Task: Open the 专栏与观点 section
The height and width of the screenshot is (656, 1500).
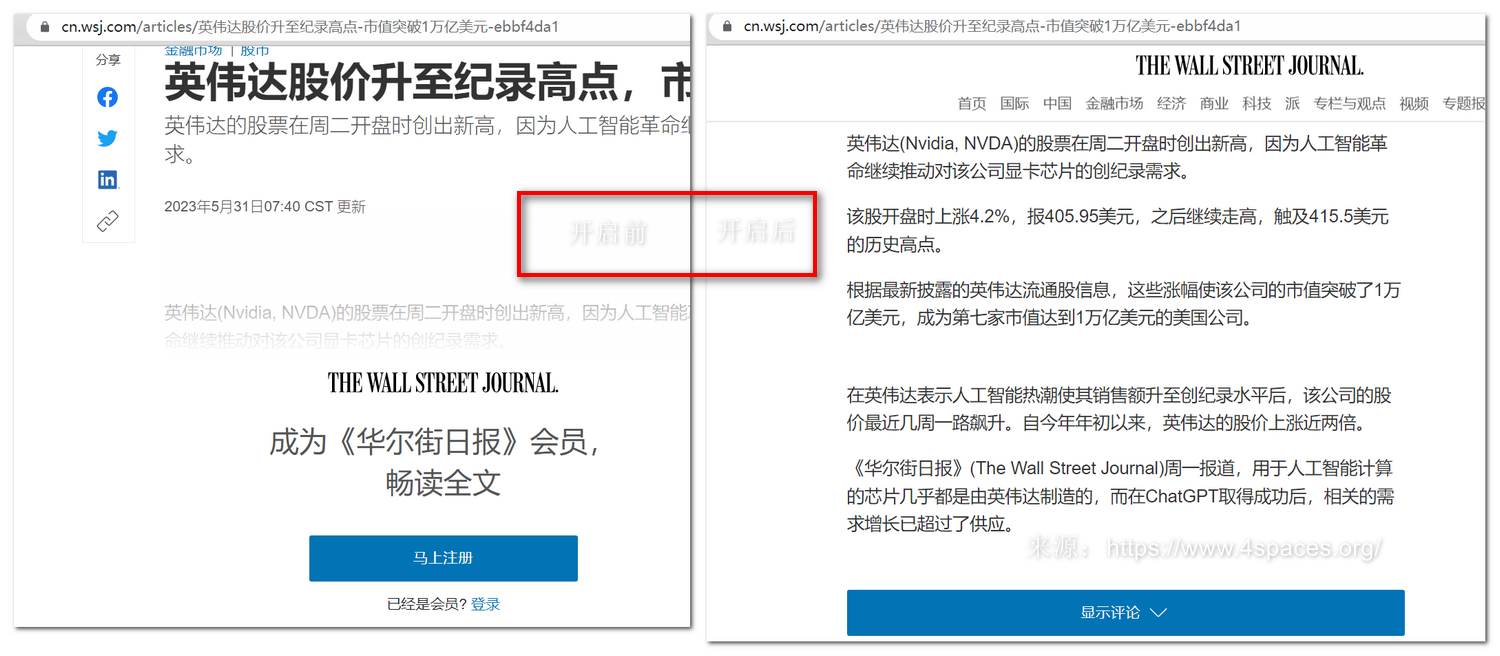Action: [x=1350, y=103]
